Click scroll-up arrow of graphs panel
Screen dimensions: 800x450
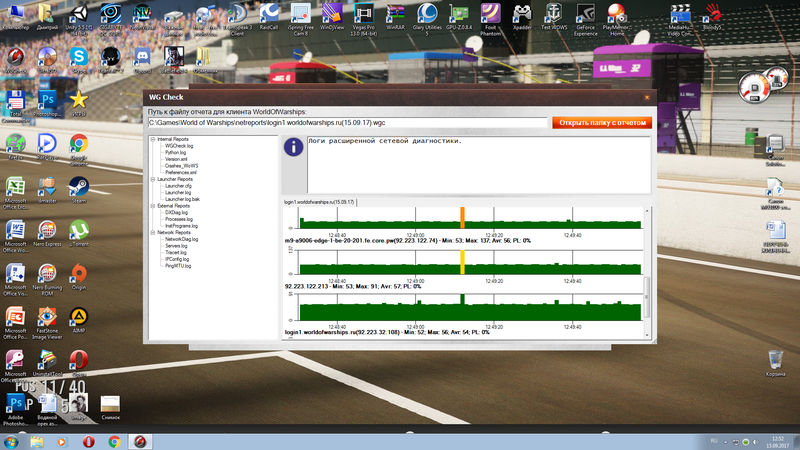(x=647, y=211)
